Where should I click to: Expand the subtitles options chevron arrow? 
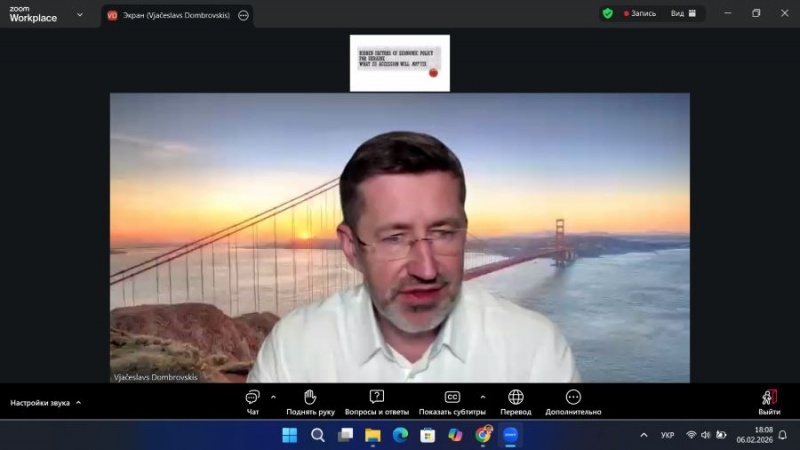482,396
